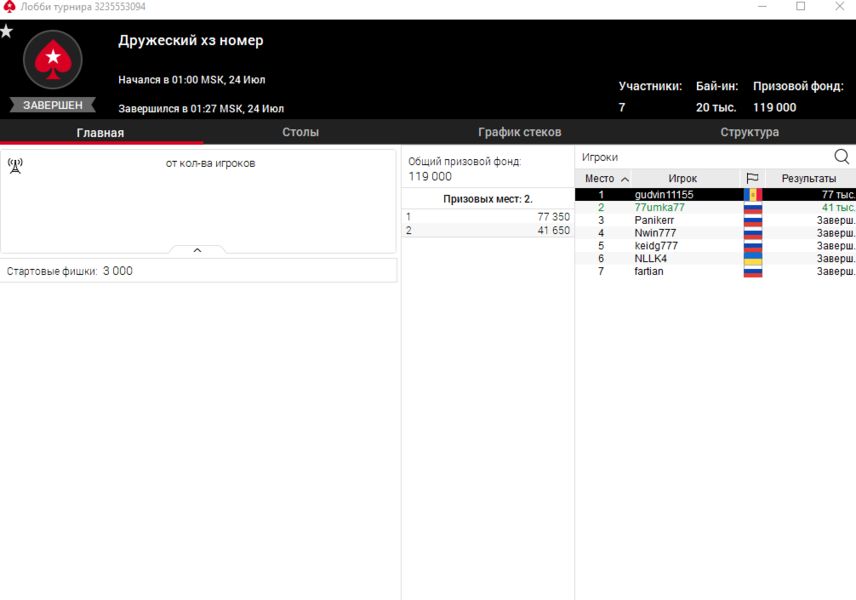856x600 pixels.
Task: Click the flag next to gudvin11155
Action: (752, 194)
